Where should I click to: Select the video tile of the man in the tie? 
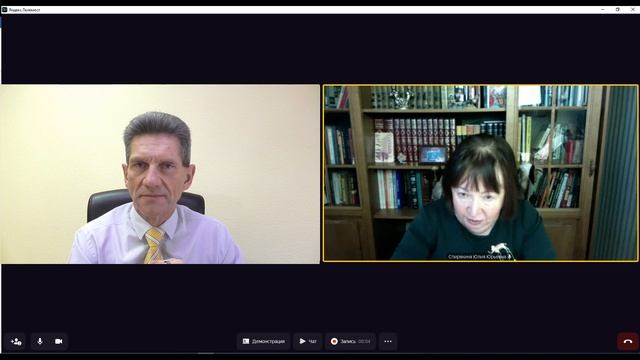160,174
